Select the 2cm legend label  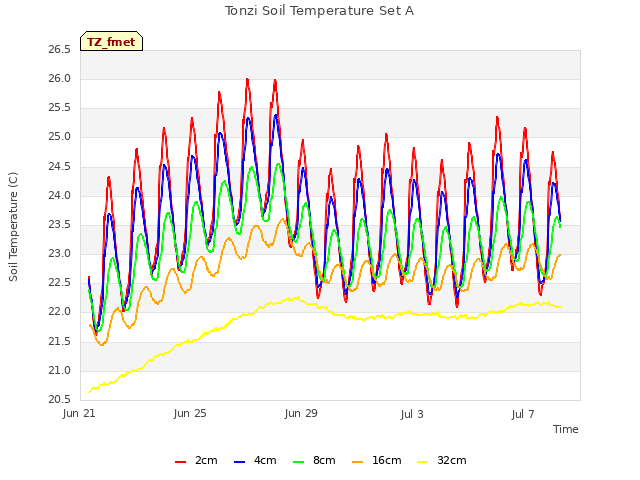(206, 460)
